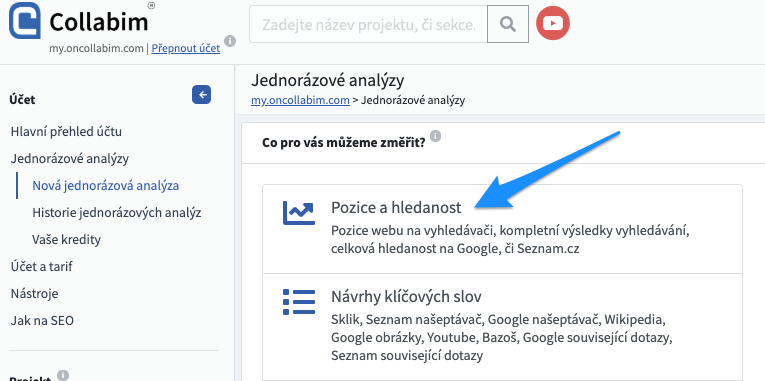Collapse sidebar with blue arrow button
765x381 pixels.
coord(201,95)
